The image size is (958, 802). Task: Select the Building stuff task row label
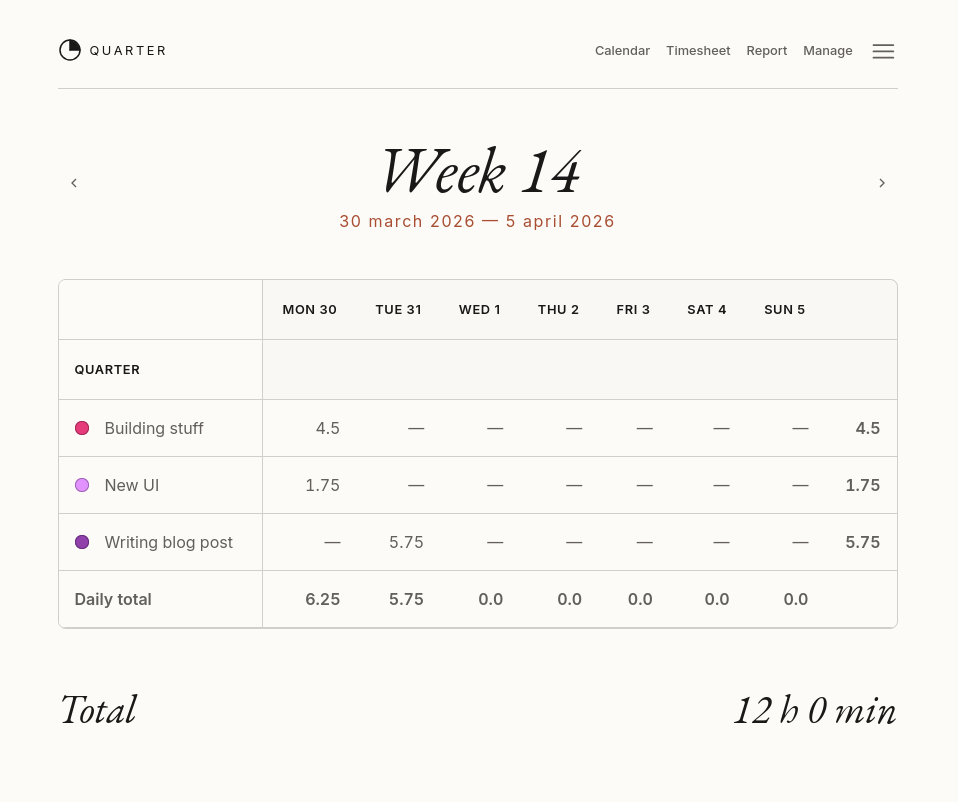[x=154, y=428]
